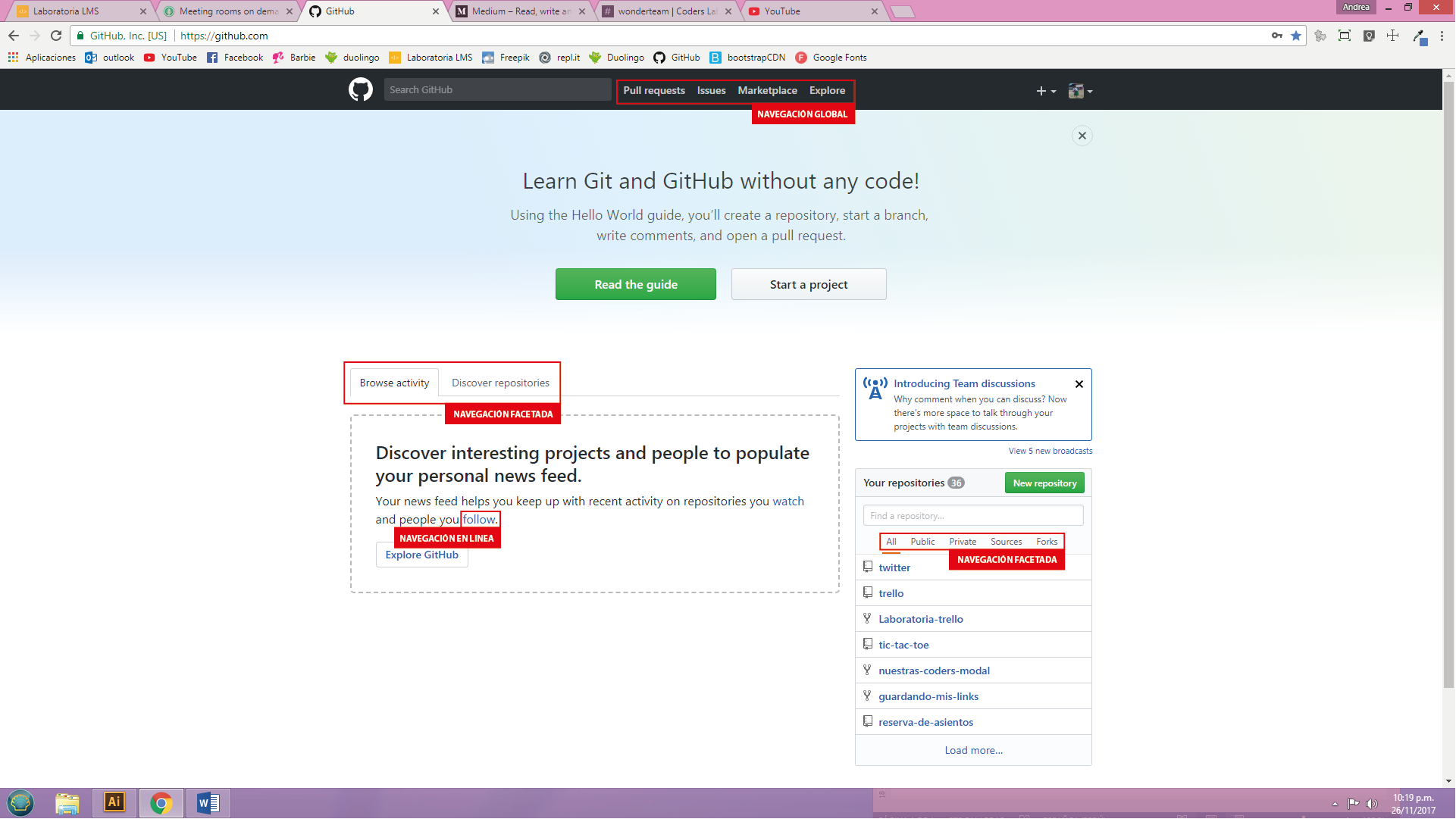Reload the page with refresh icon
The image size is (1456, 819).
click(x=56, y=36)
